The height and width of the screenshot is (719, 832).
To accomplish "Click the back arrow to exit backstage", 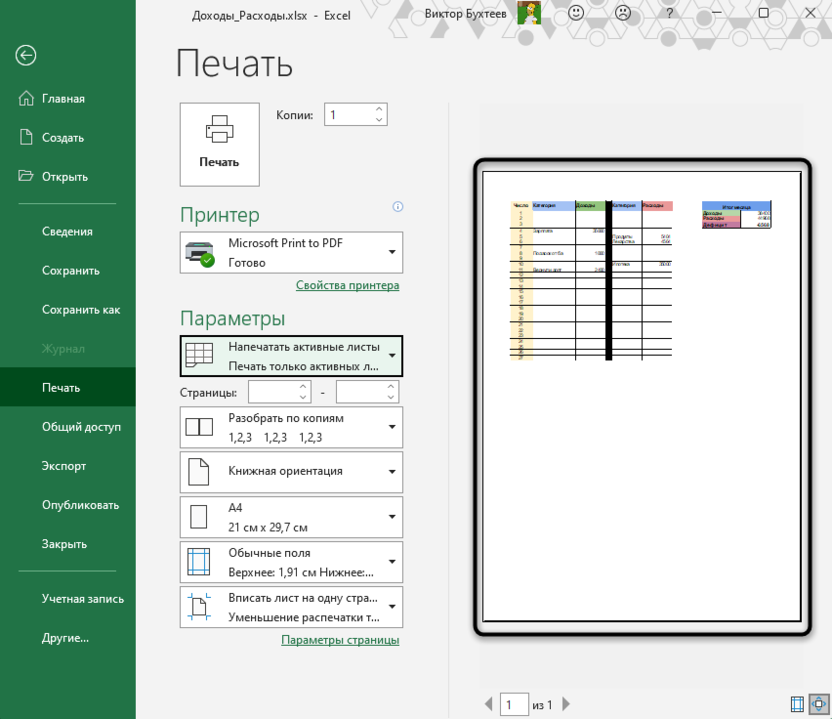I will [x=26, y=56].
